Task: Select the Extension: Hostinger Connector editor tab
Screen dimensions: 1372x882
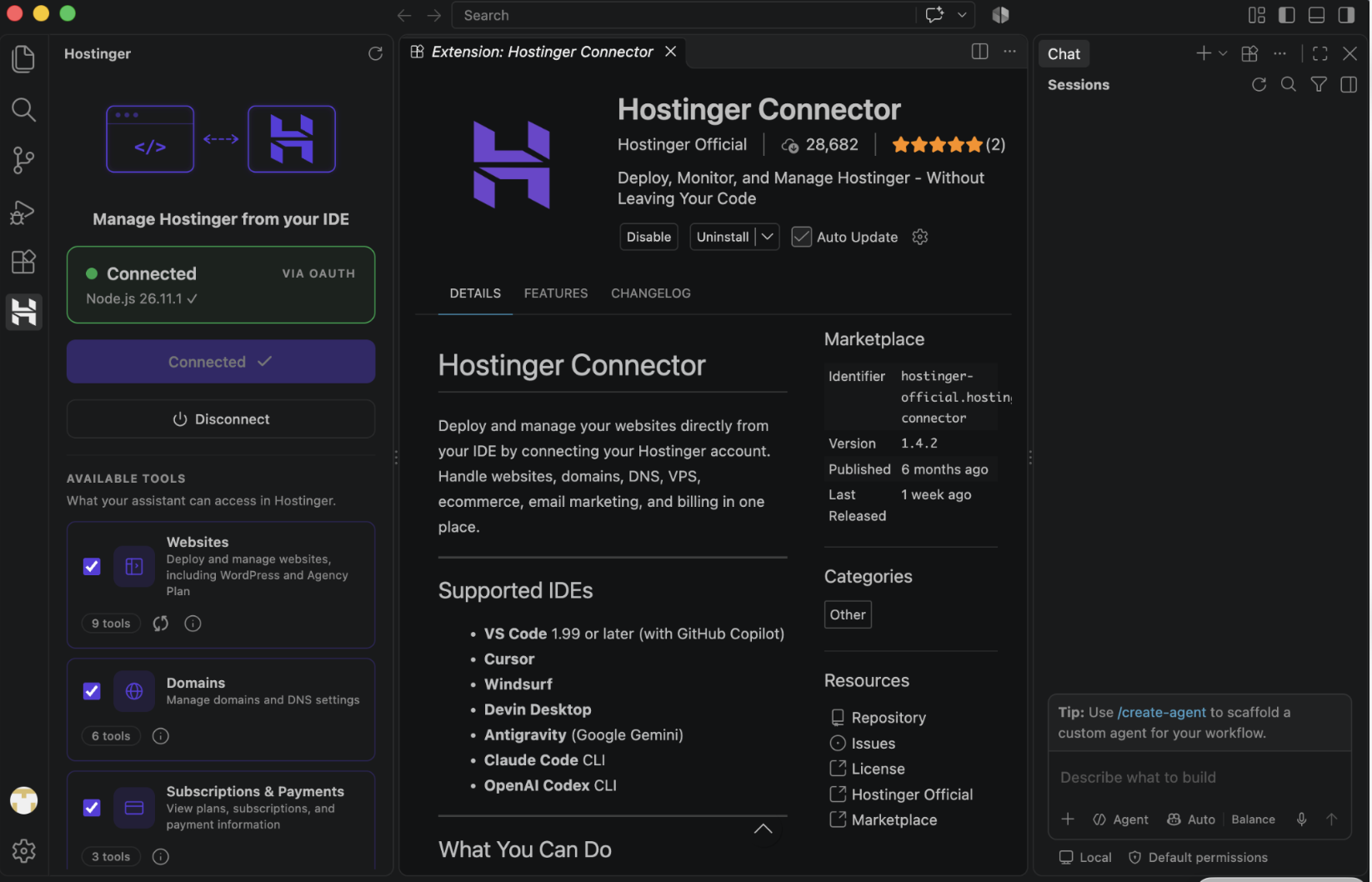Action: pos(542,52)
